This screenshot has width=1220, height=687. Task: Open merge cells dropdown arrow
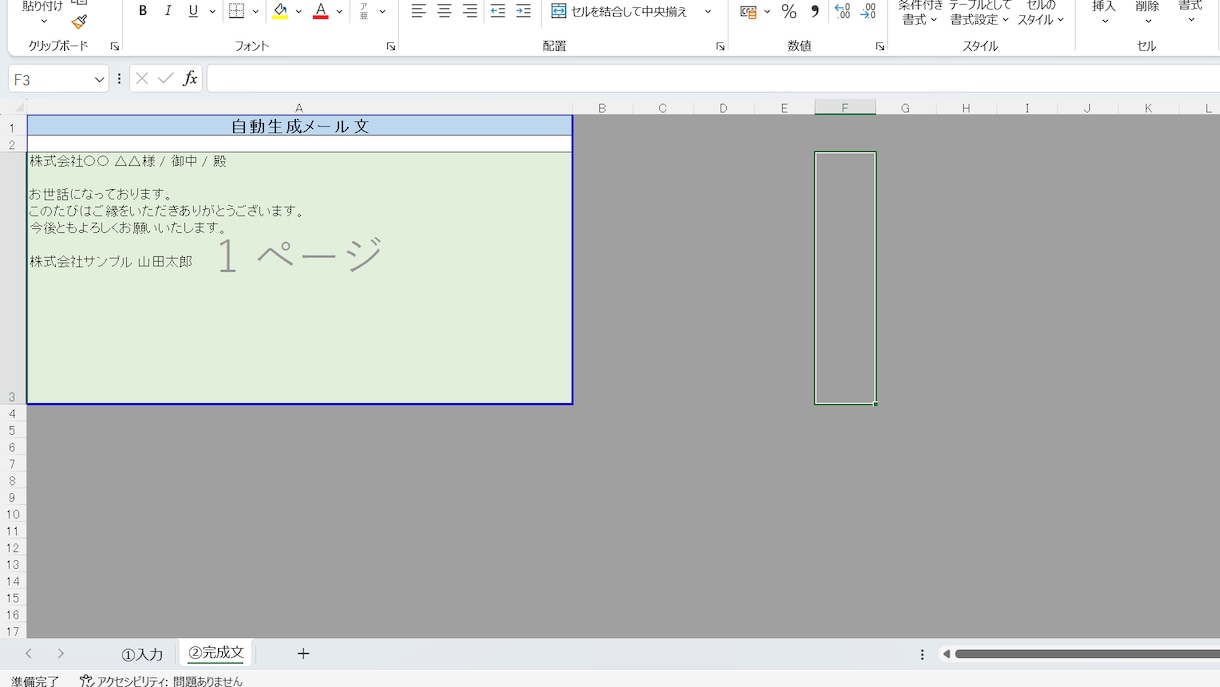708,12
